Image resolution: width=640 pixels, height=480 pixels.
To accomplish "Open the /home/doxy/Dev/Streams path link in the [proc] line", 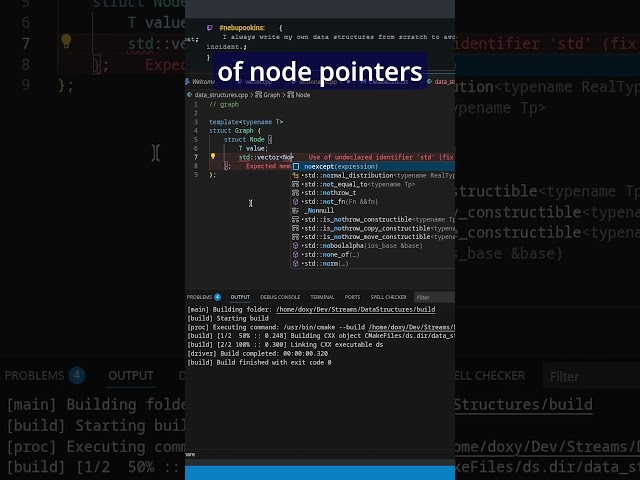I will [x=412, y=327].
